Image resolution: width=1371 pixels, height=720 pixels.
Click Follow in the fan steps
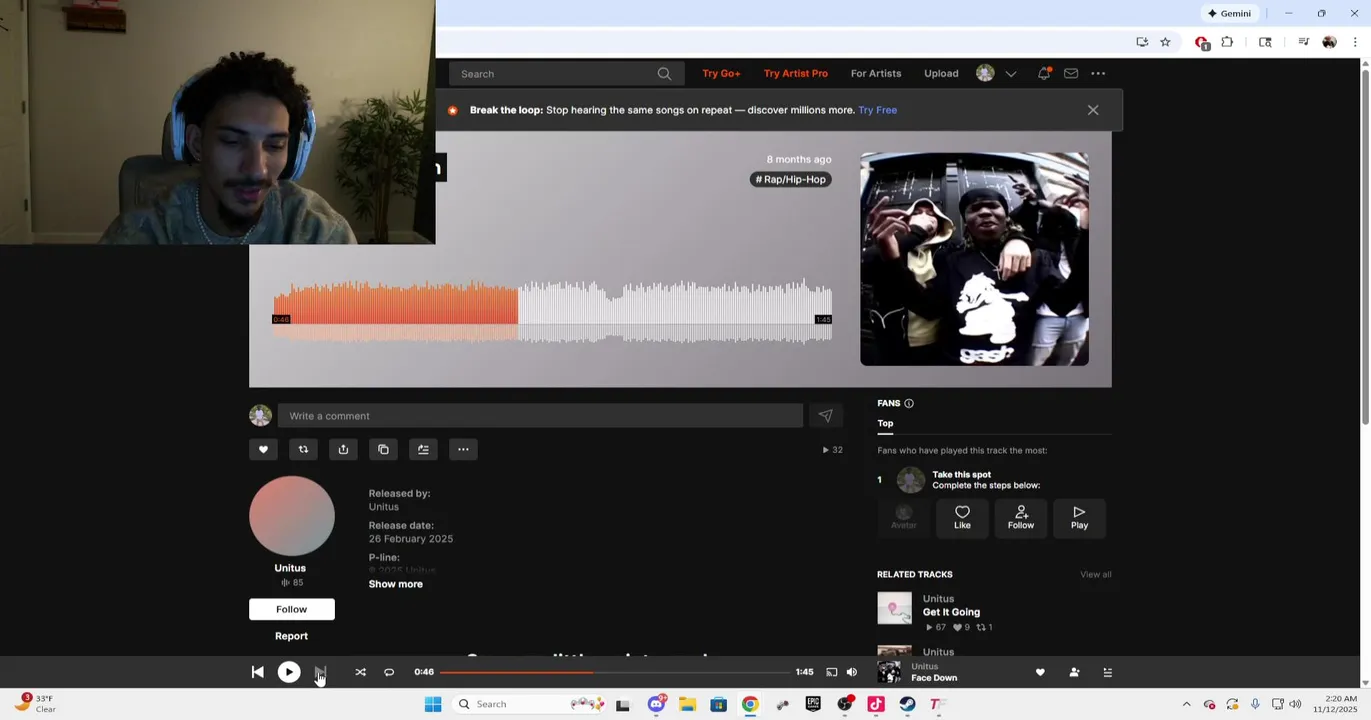[x=1021, y=518]
